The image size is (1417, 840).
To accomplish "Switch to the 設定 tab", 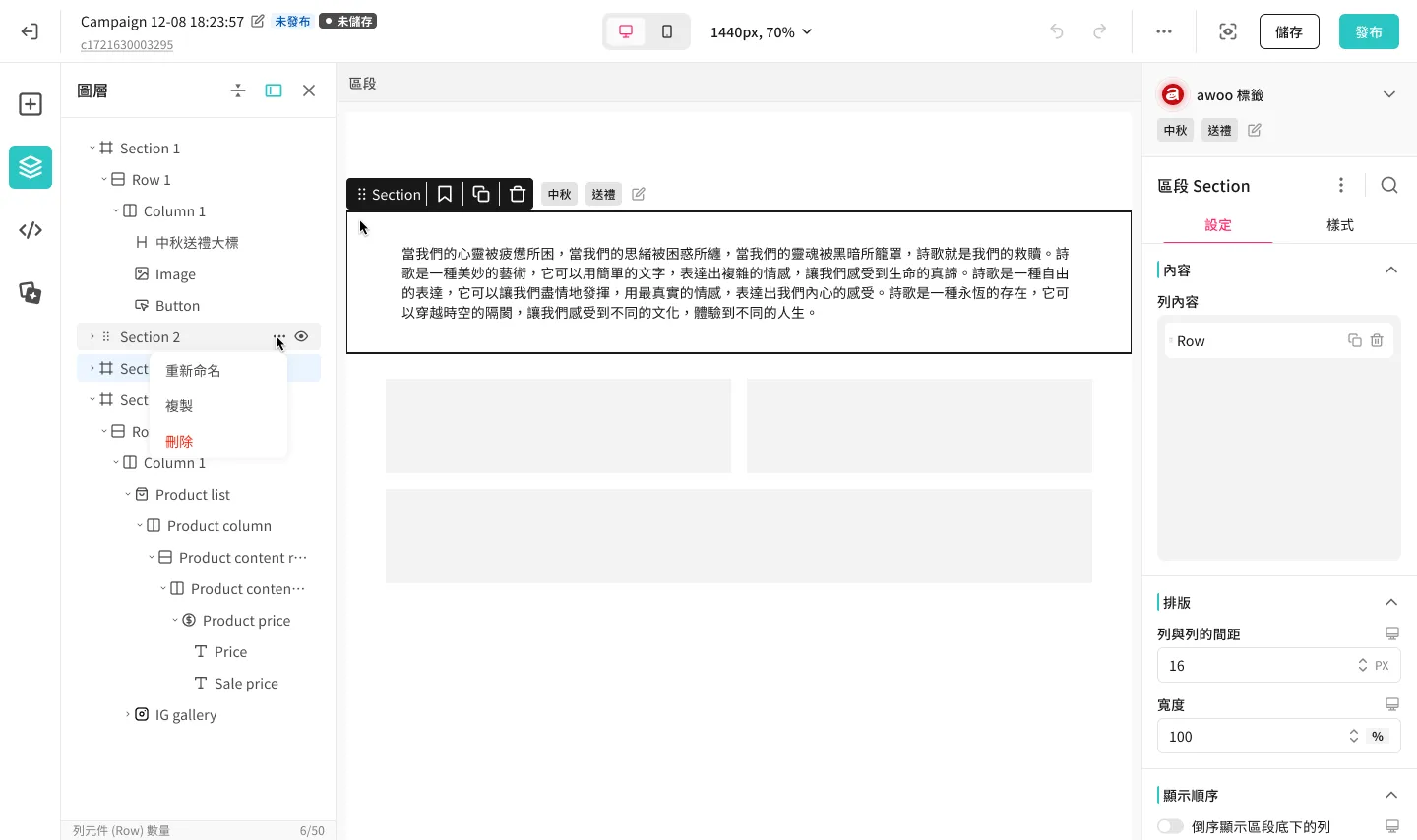I will (x=1218, y=225).
